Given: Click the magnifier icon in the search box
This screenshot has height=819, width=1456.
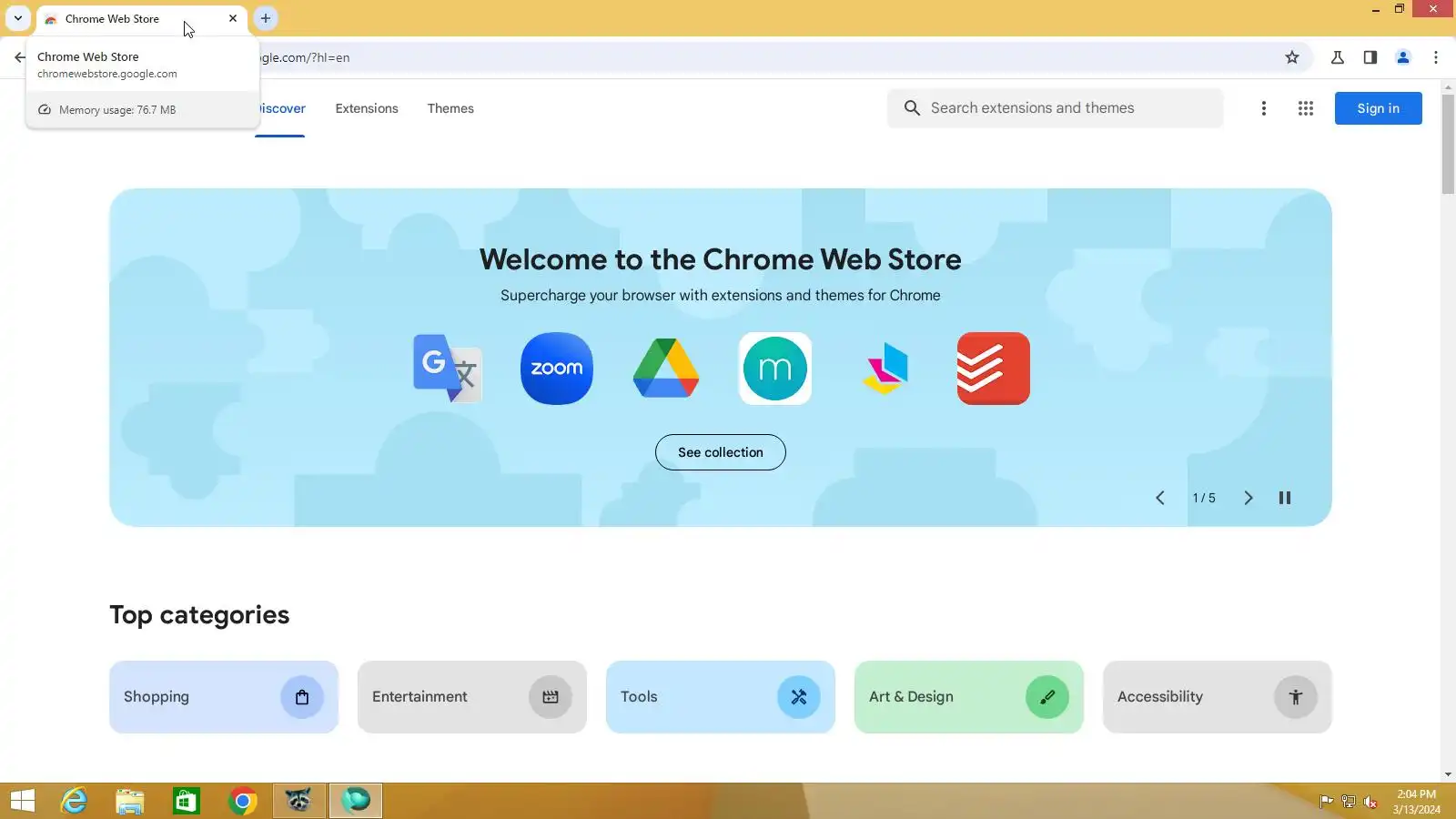Looking at the screenshot, I should point(912,108).
